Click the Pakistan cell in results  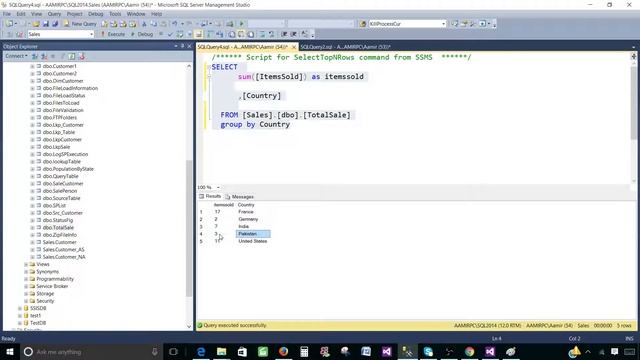coord(253,234)
